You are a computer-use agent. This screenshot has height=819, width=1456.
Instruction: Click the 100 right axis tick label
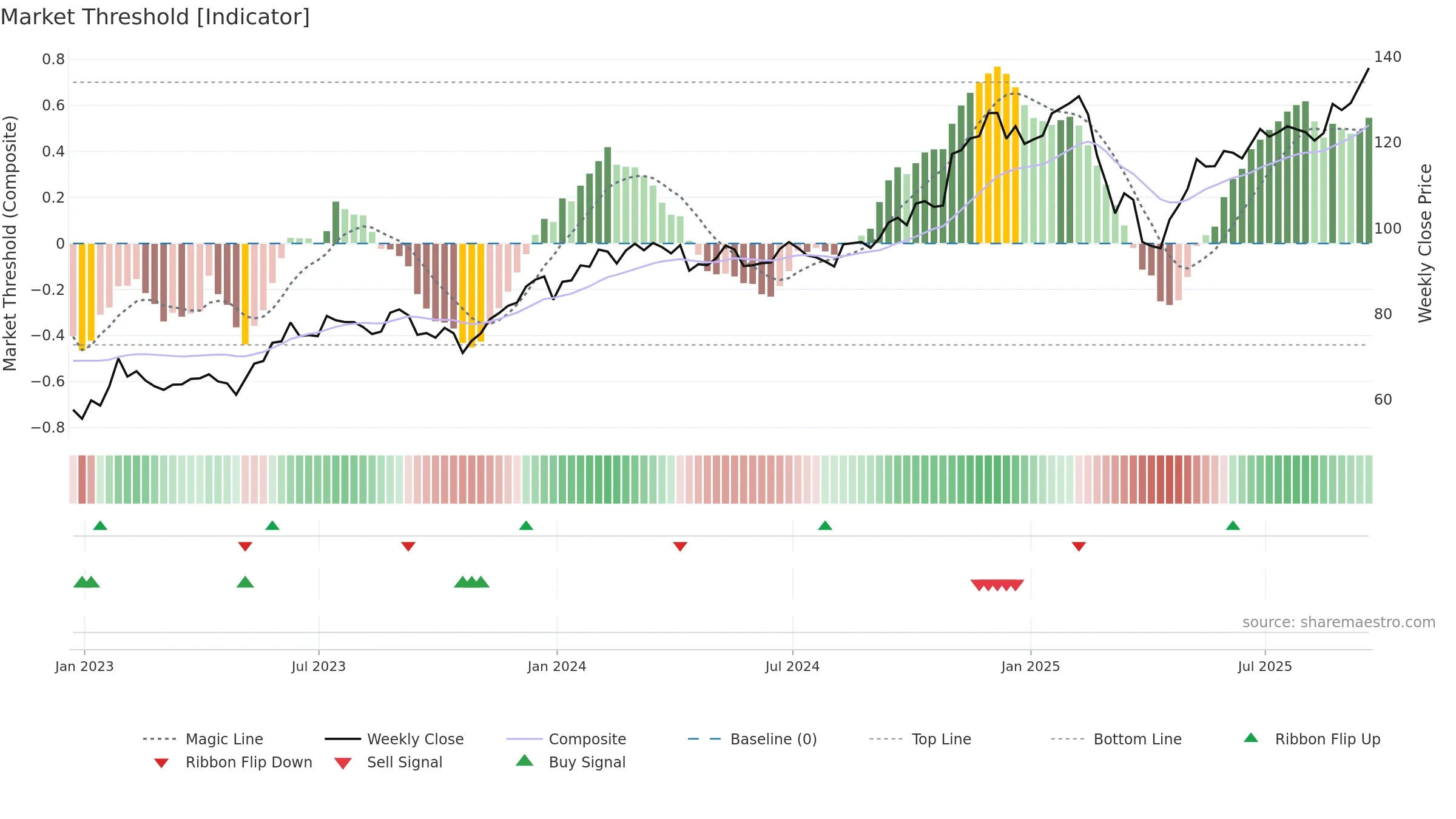pos(1388,229)
